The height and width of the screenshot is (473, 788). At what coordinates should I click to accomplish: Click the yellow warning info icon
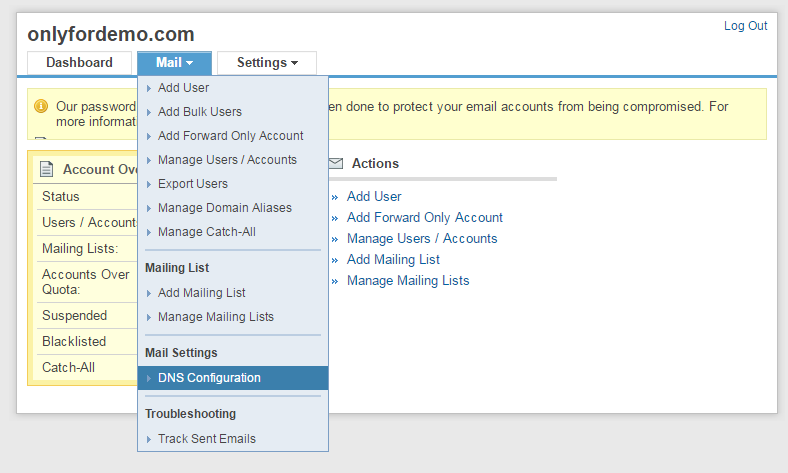[41, 106]
